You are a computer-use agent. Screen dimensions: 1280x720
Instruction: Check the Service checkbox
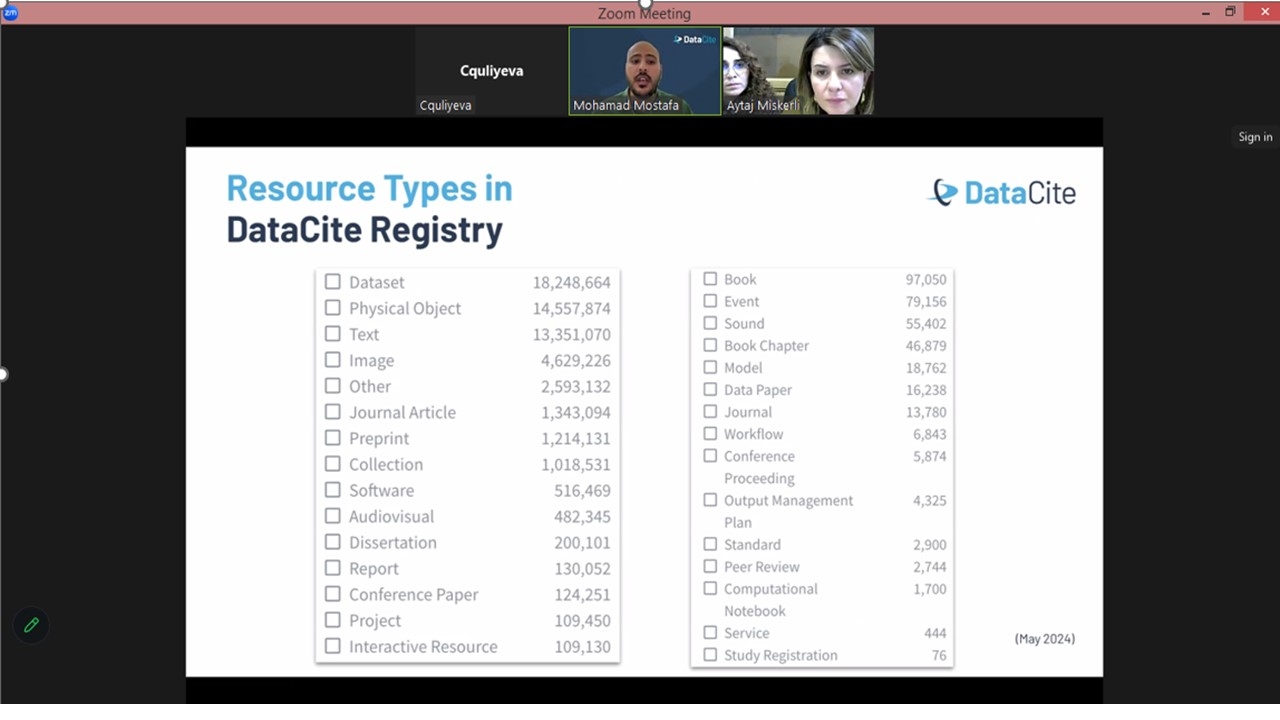coord(710,633)
